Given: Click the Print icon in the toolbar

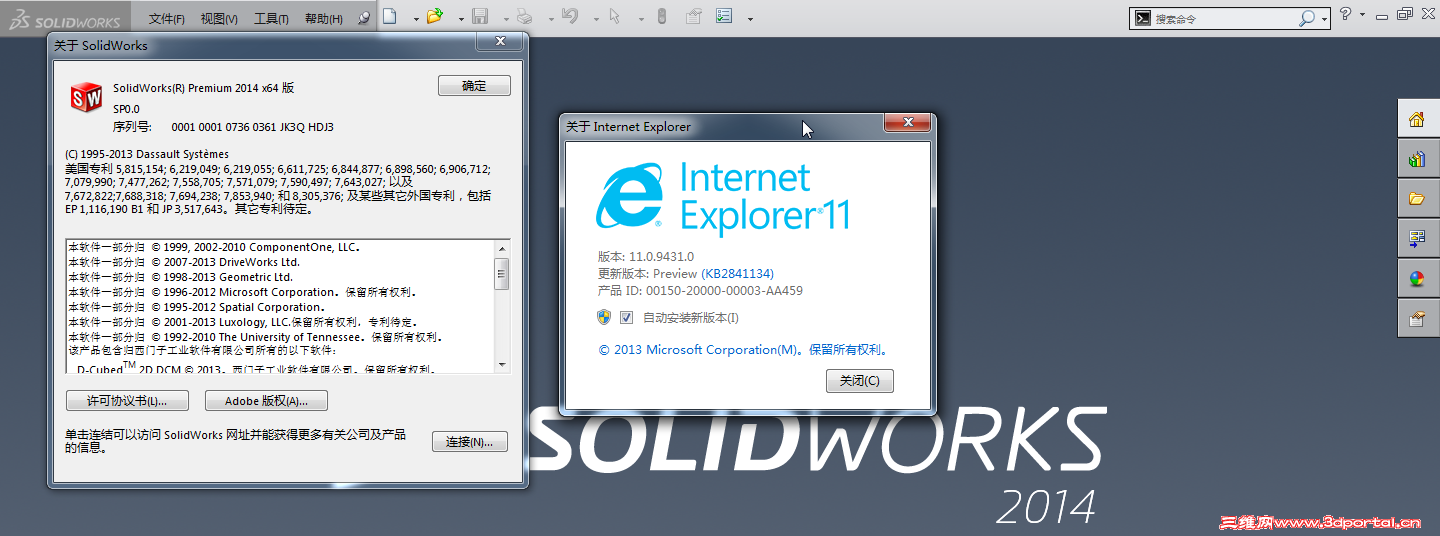Looking at the screenshot, I should [524, 16].
